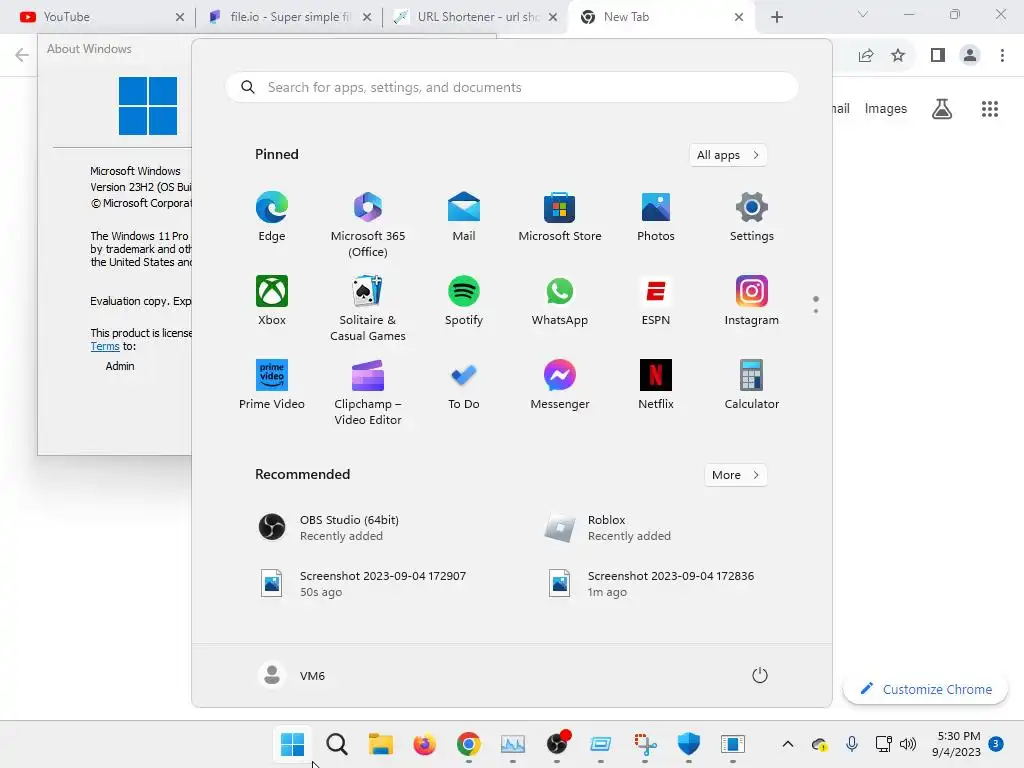Open the Photos app
This screenshot has height=768, width=1024.
coord(656,217)
